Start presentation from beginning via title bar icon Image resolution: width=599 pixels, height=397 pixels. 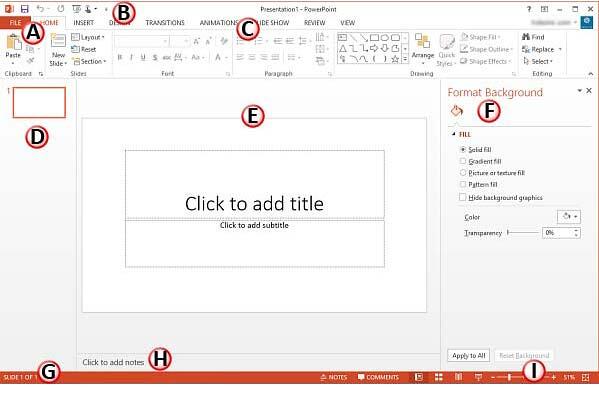point(76,9)
